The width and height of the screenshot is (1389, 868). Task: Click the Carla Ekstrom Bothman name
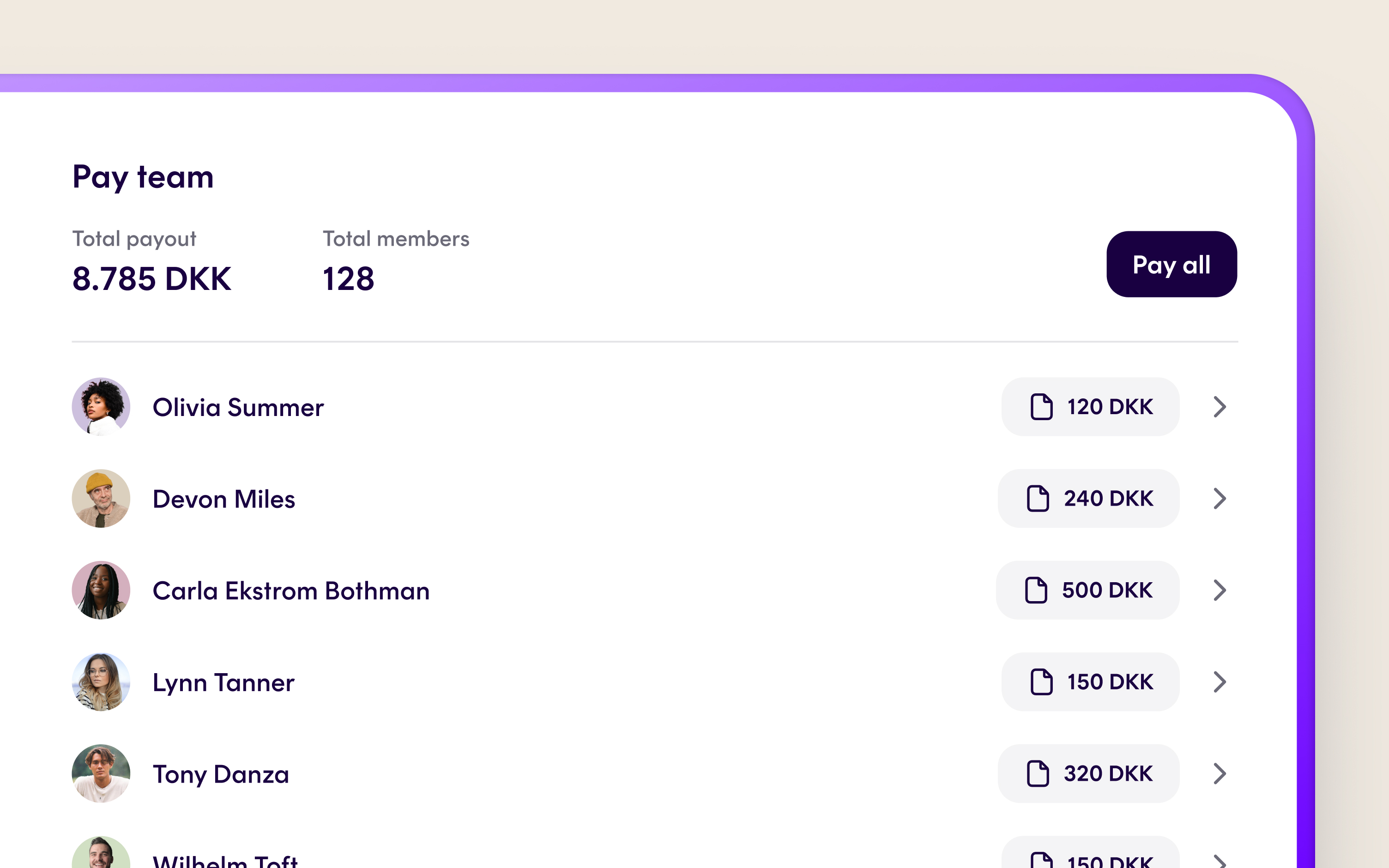coord(291,591)
